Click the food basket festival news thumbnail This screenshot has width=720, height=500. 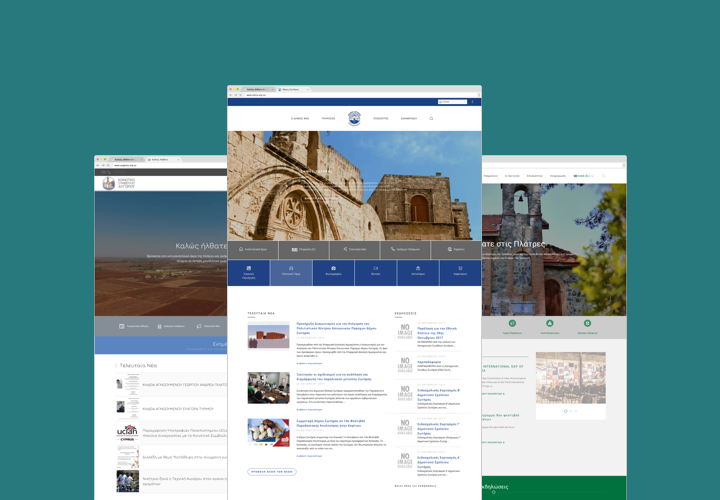click(x=269, y=433)
